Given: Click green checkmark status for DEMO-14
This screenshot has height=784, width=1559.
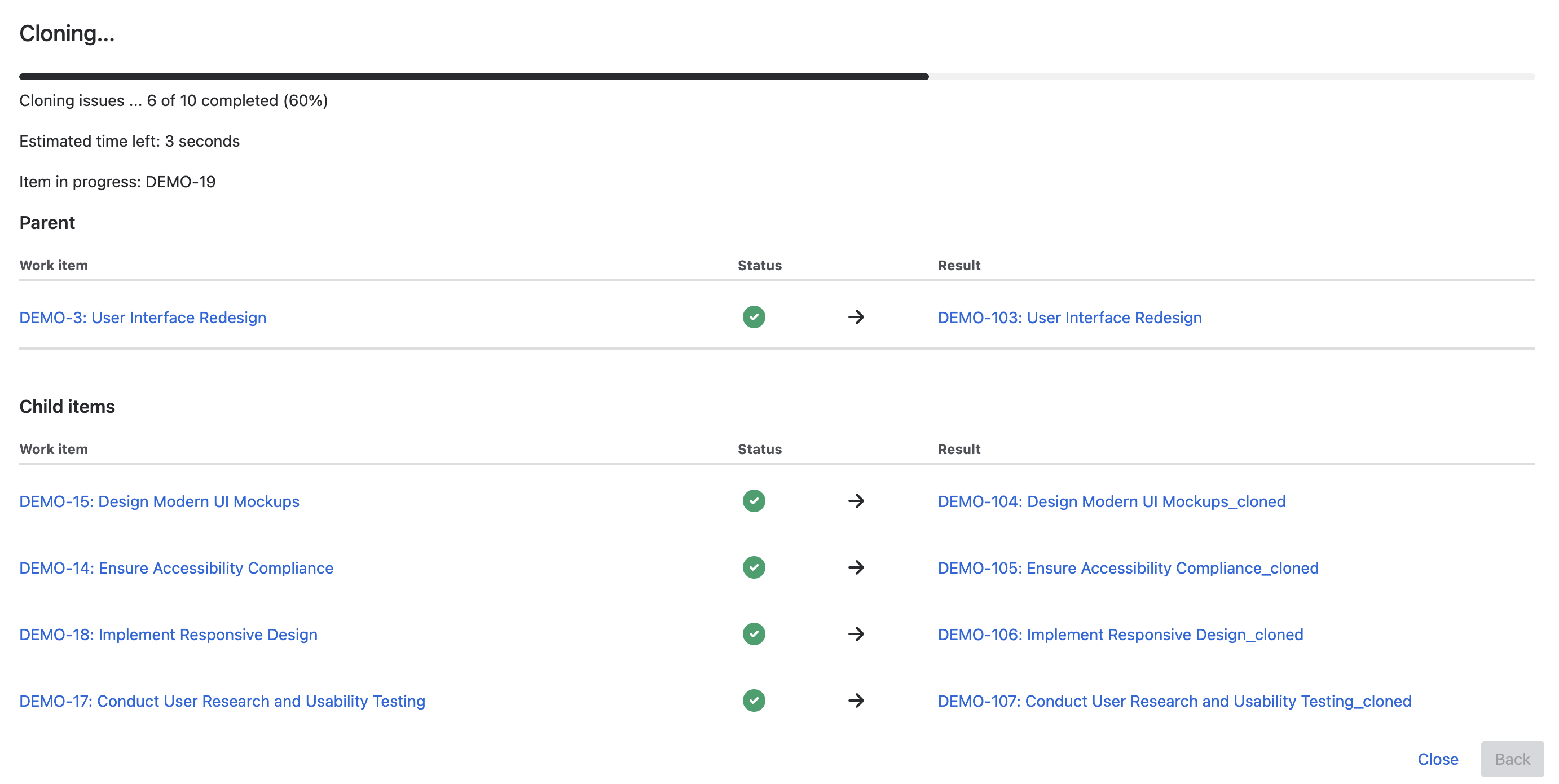Looking at the screenshot, I should tap(754, 568).
